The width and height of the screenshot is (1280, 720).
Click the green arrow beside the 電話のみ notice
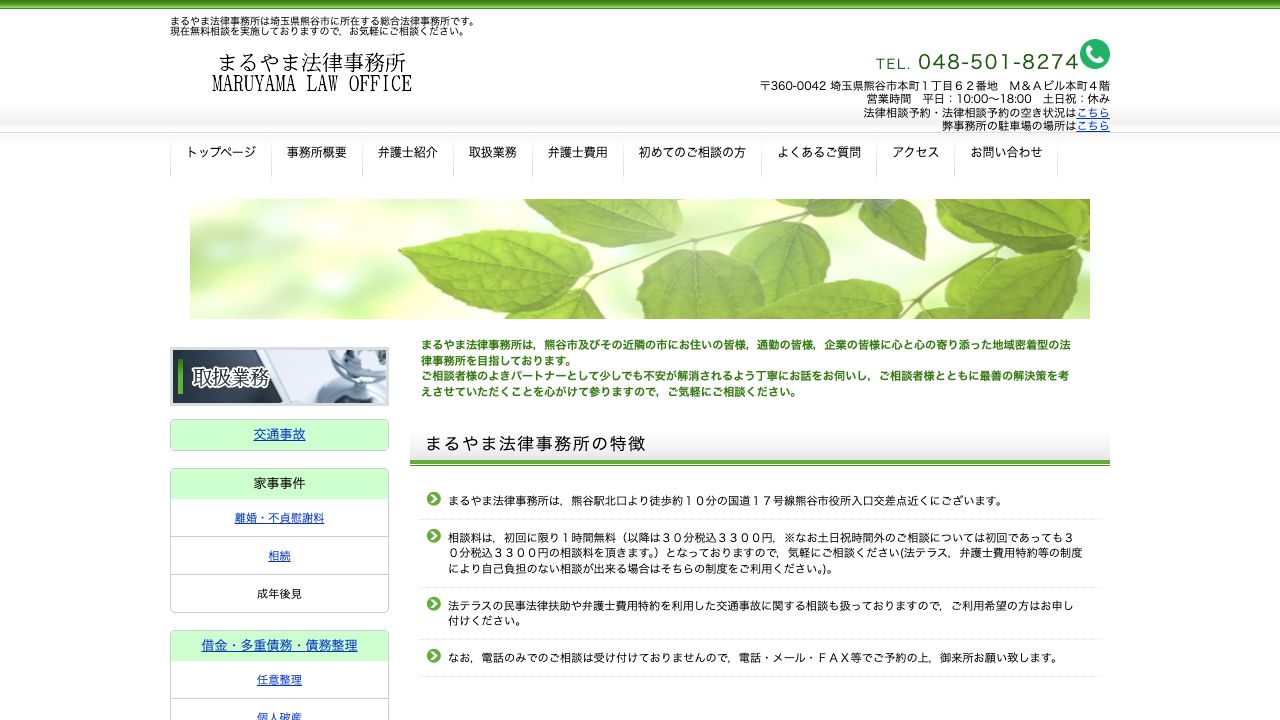click(433, 656)
